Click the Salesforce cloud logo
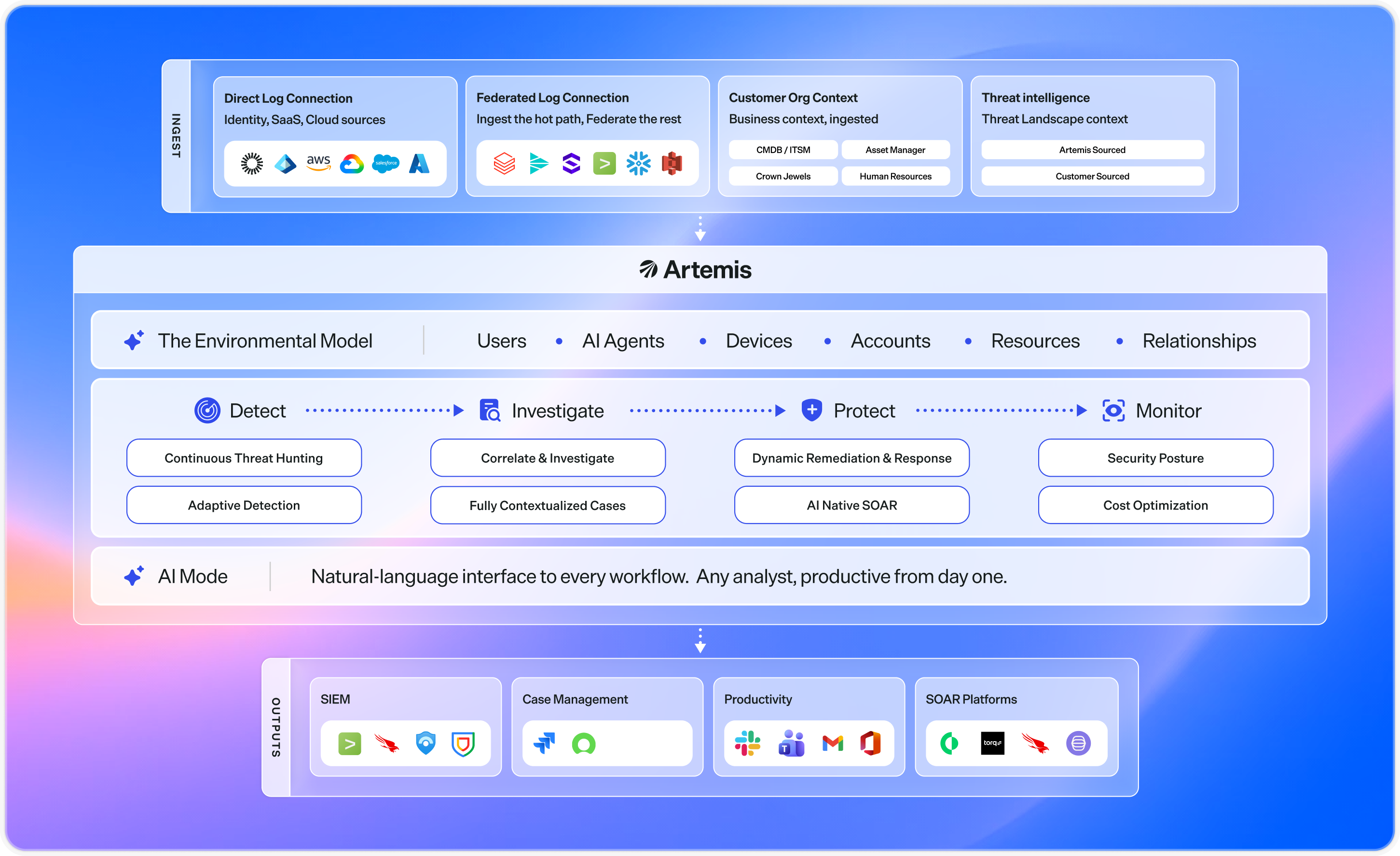 click(386, 164)
